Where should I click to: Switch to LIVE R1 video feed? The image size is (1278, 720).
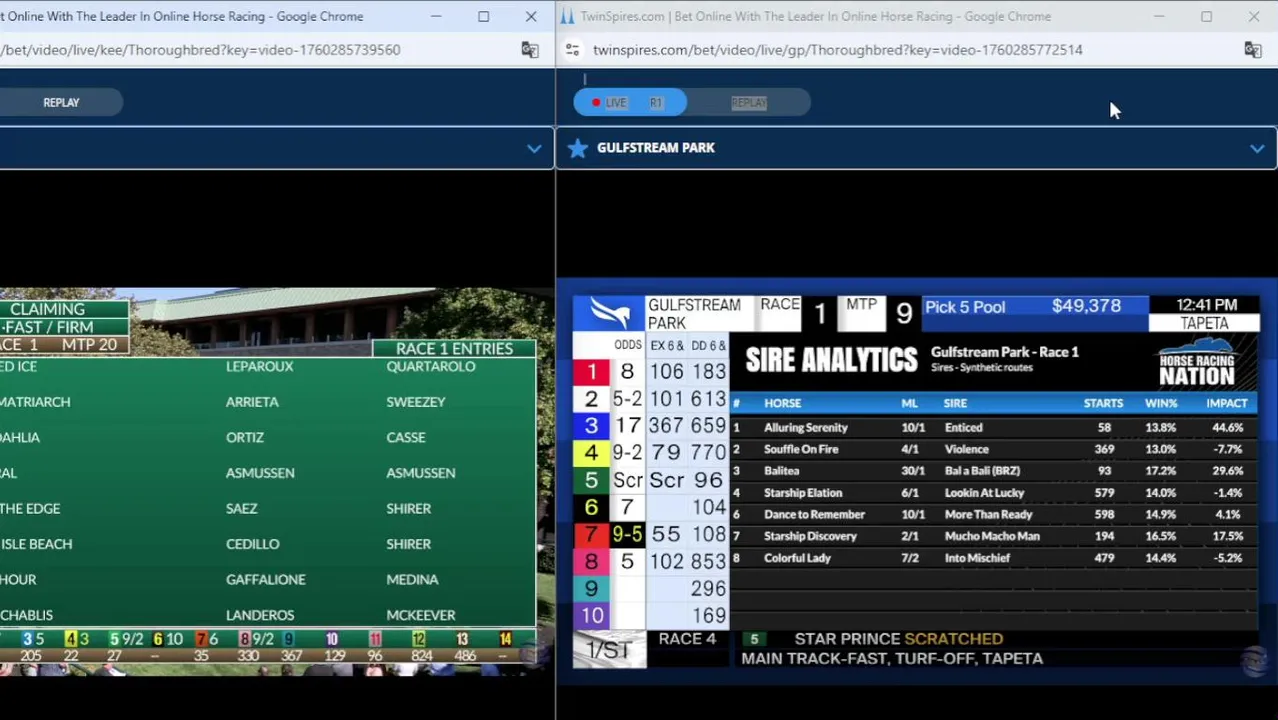click(630, 102)
